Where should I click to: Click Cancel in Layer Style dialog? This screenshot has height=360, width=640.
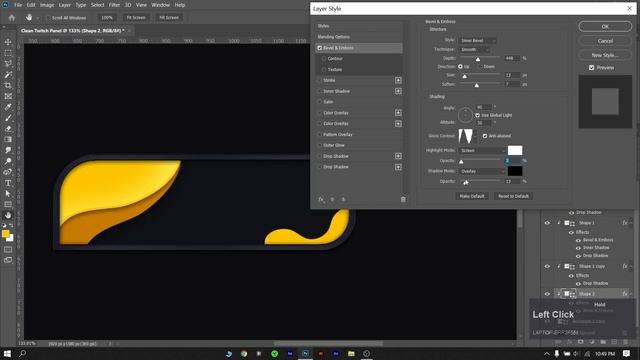click(605, 41)
